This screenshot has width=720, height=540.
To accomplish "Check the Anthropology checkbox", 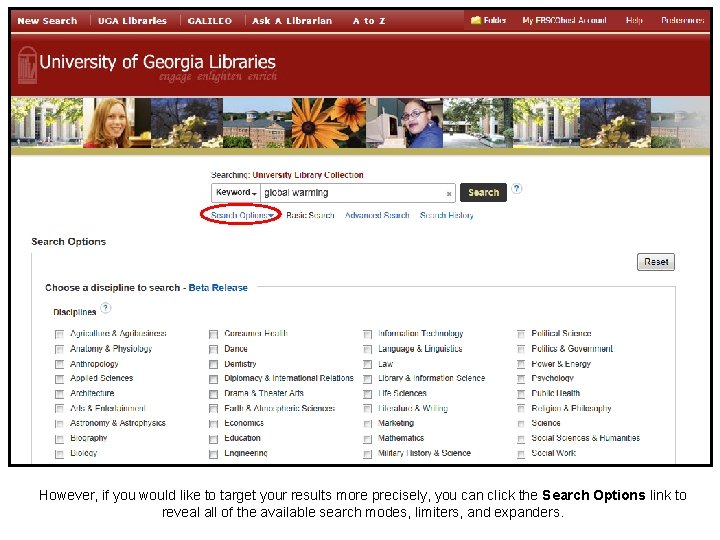I will tap(59, 365).
